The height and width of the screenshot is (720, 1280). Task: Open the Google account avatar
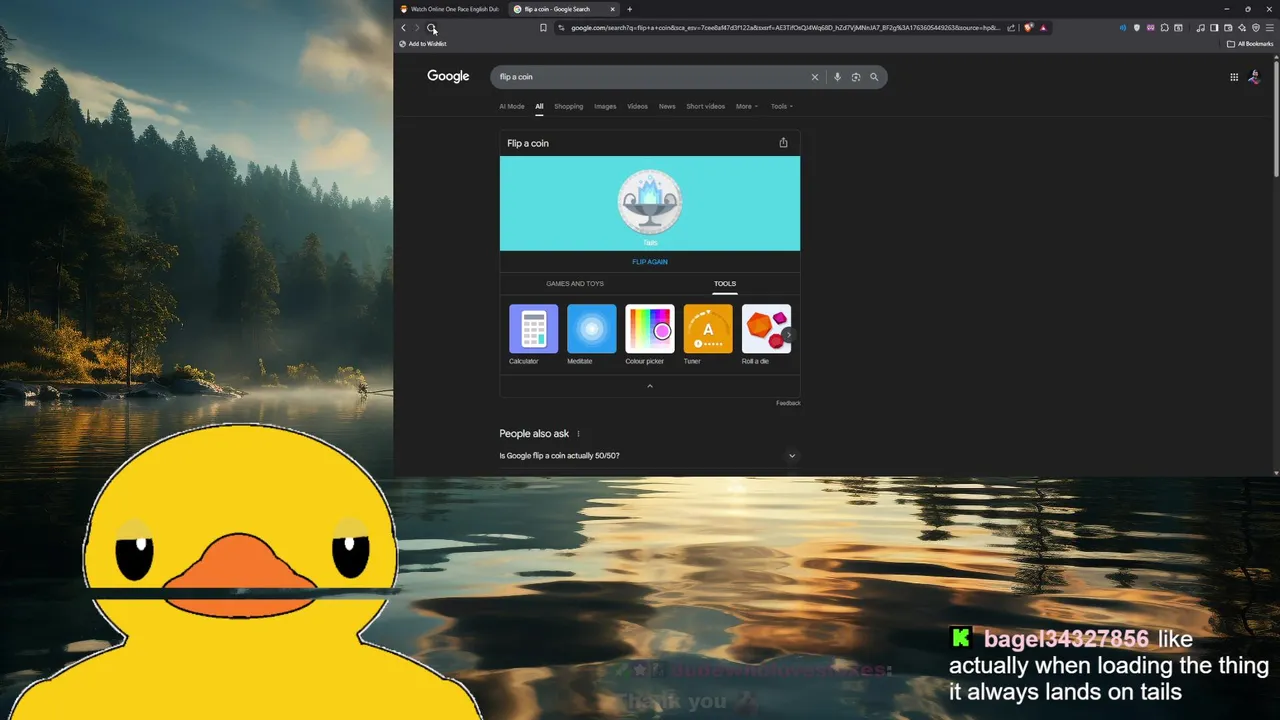point(1255,77)
